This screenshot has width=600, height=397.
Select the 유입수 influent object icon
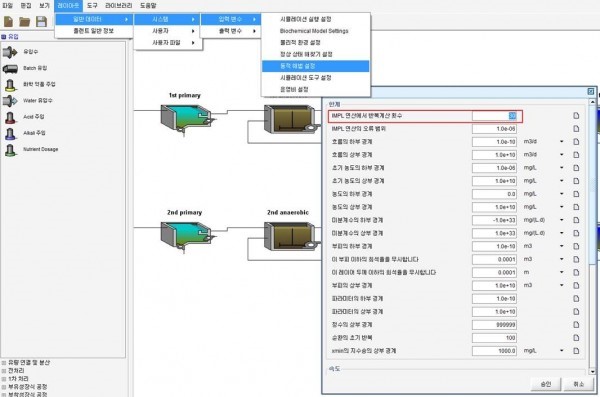coord(10,52)
